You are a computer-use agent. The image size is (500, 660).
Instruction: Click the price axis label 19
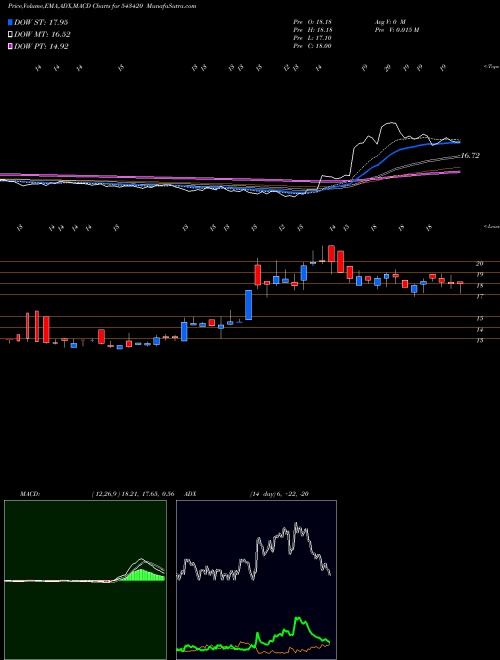479,274
